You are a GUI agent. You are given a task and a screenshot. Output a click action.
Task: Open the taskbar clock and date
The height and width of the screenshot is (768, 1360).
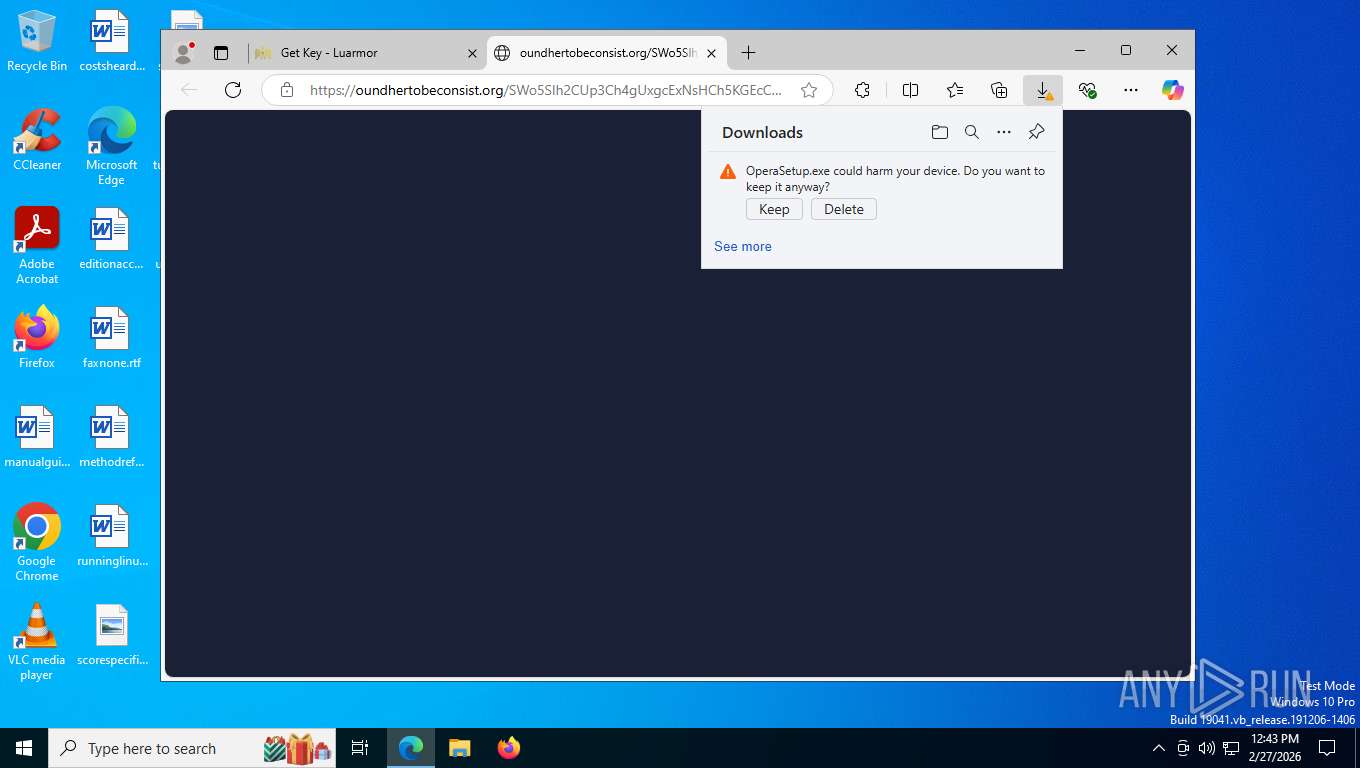click(1275, 748)
